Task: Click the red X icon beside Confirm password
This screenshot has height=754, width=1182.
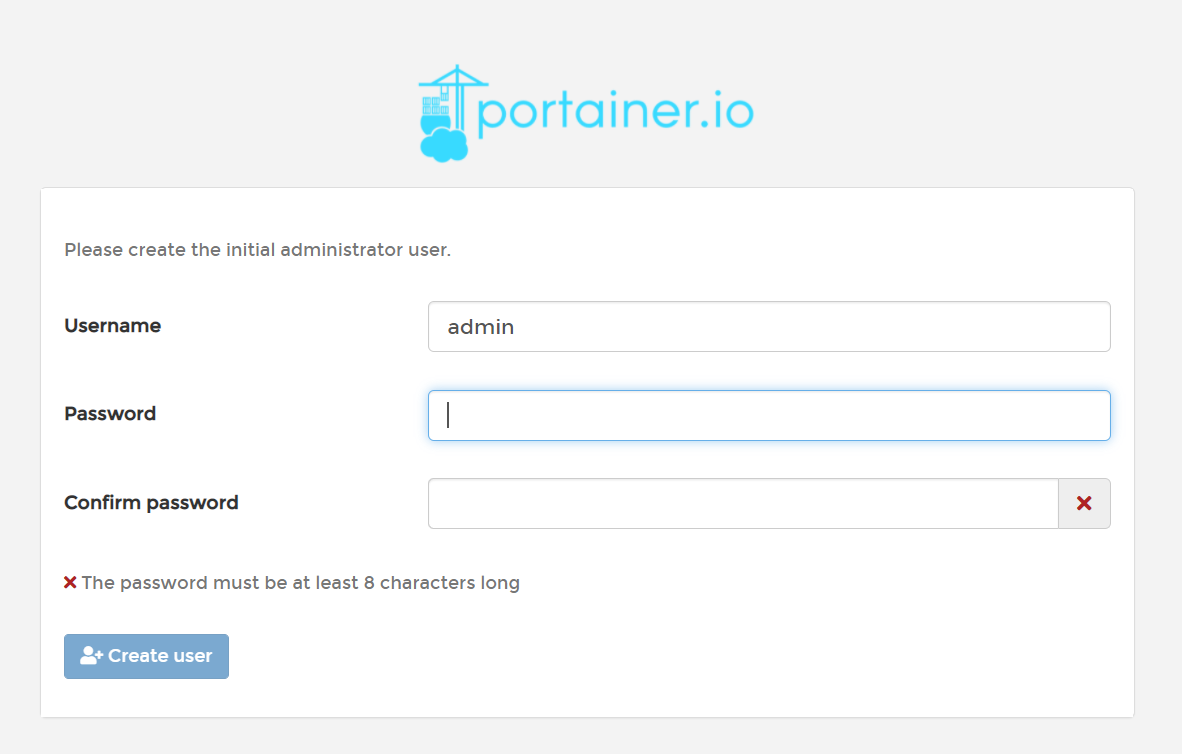Action: 1084,504
